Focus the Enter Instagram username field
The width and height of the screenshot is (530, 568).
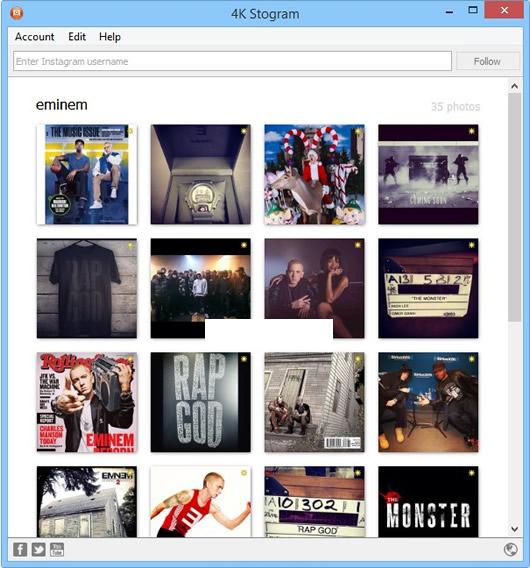[x=232, y=61]
